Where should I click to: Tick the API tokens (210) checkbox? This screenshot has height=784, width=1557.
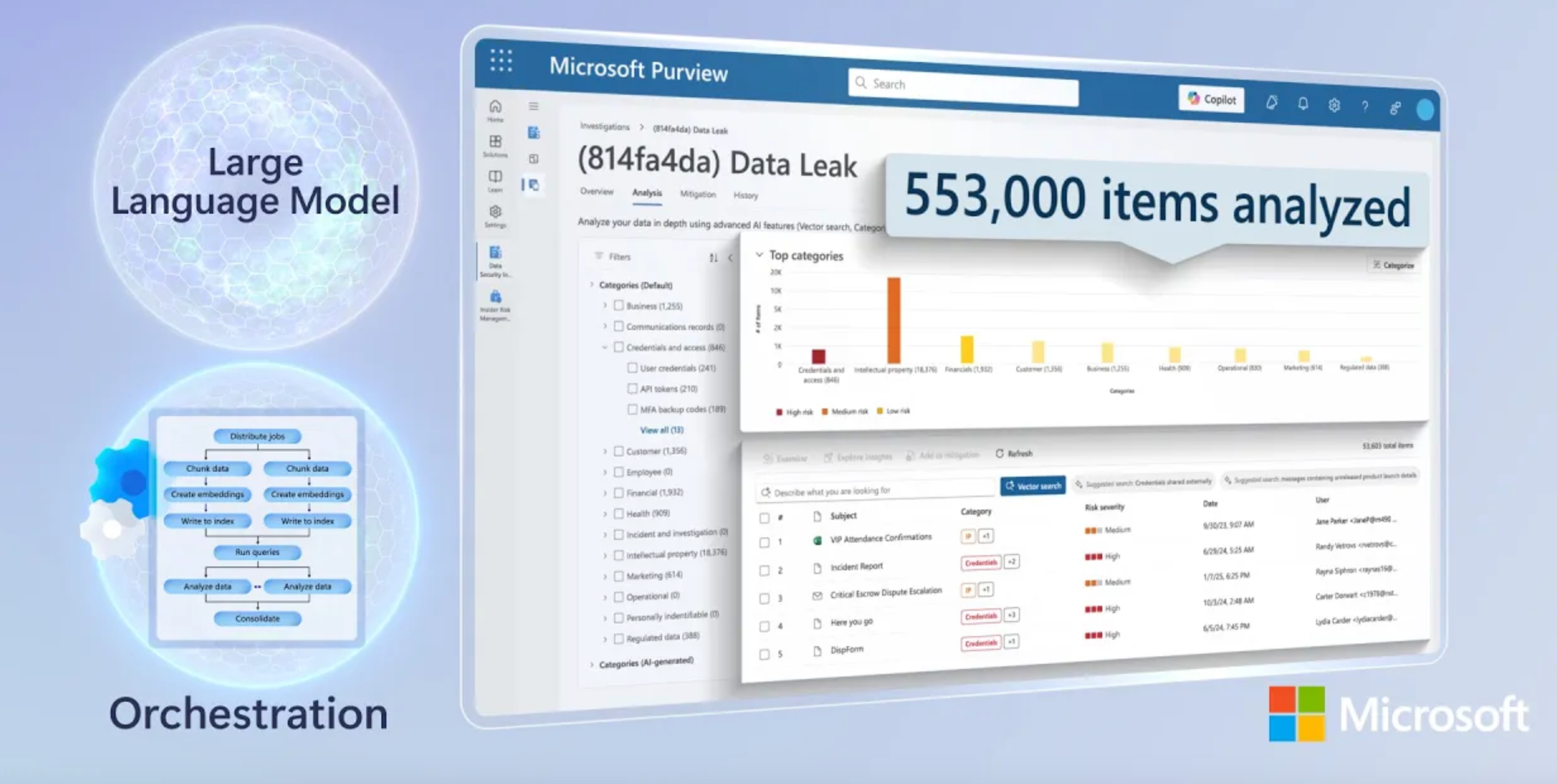(x=632, y=388)
